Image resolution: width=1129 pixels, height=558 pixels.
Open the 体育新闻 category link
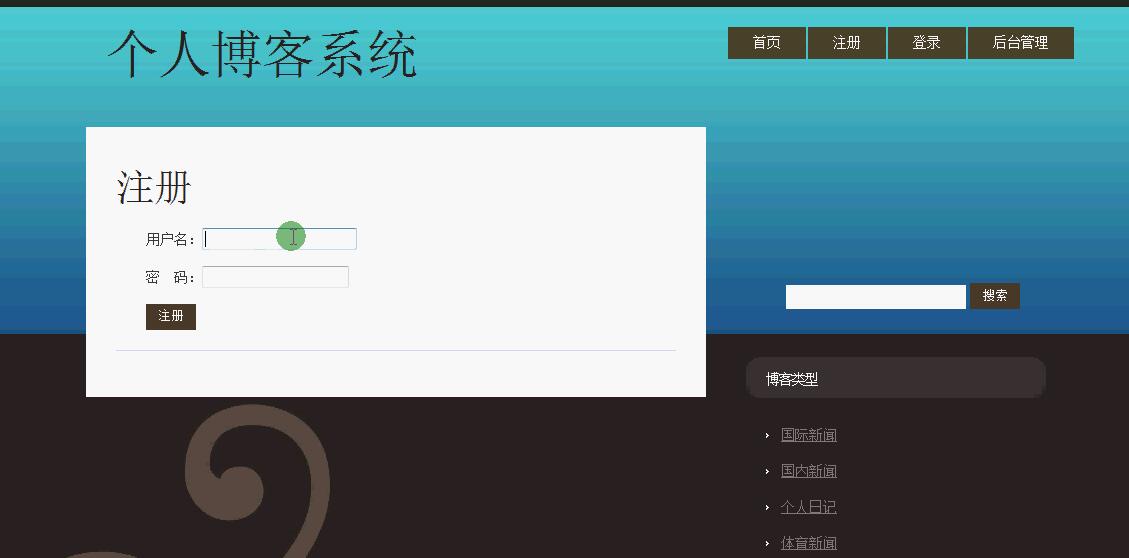click(x=809, y=543)
